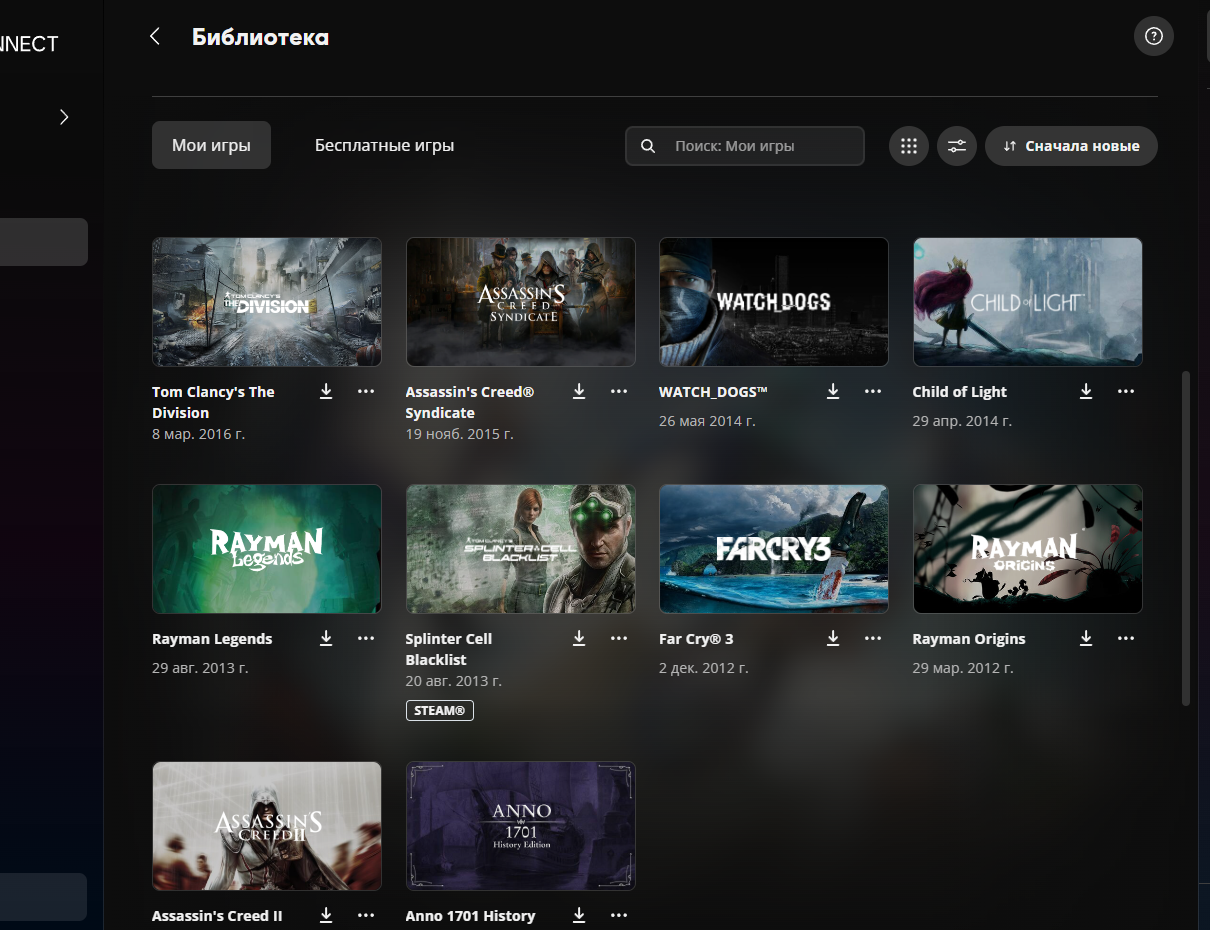Click the Splinter Cell Blacklist title text
The width and height of the screenshot is (1210, 930).
449,649
